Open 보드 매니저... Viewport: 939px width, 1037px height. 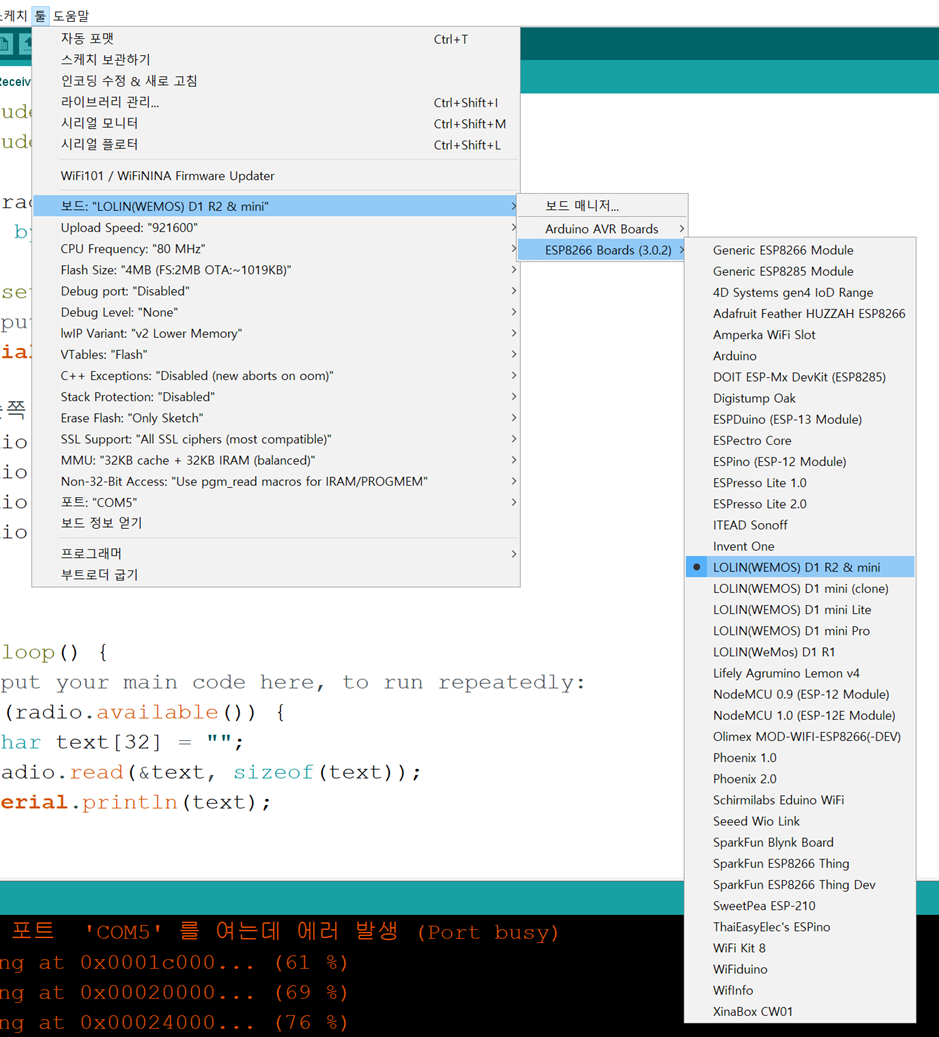[602, 206]
